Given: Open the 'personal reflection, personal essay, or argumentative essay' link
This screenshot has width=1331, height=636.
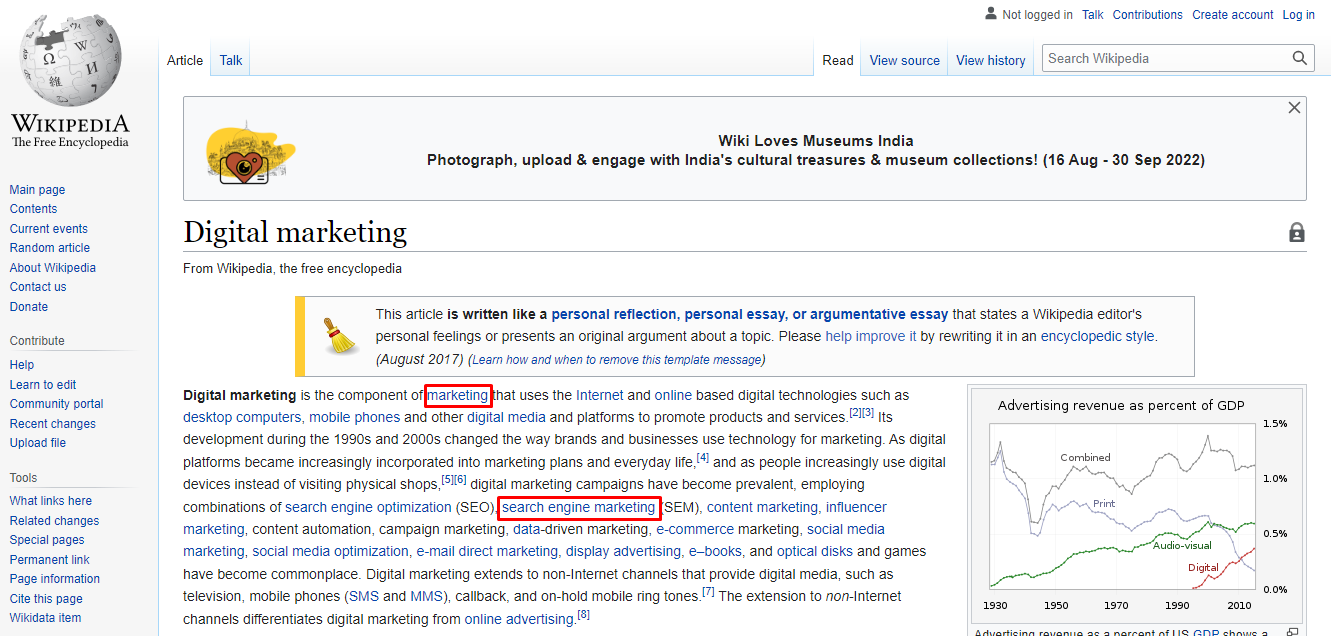Looking at the screenshot, I should 750,314.
